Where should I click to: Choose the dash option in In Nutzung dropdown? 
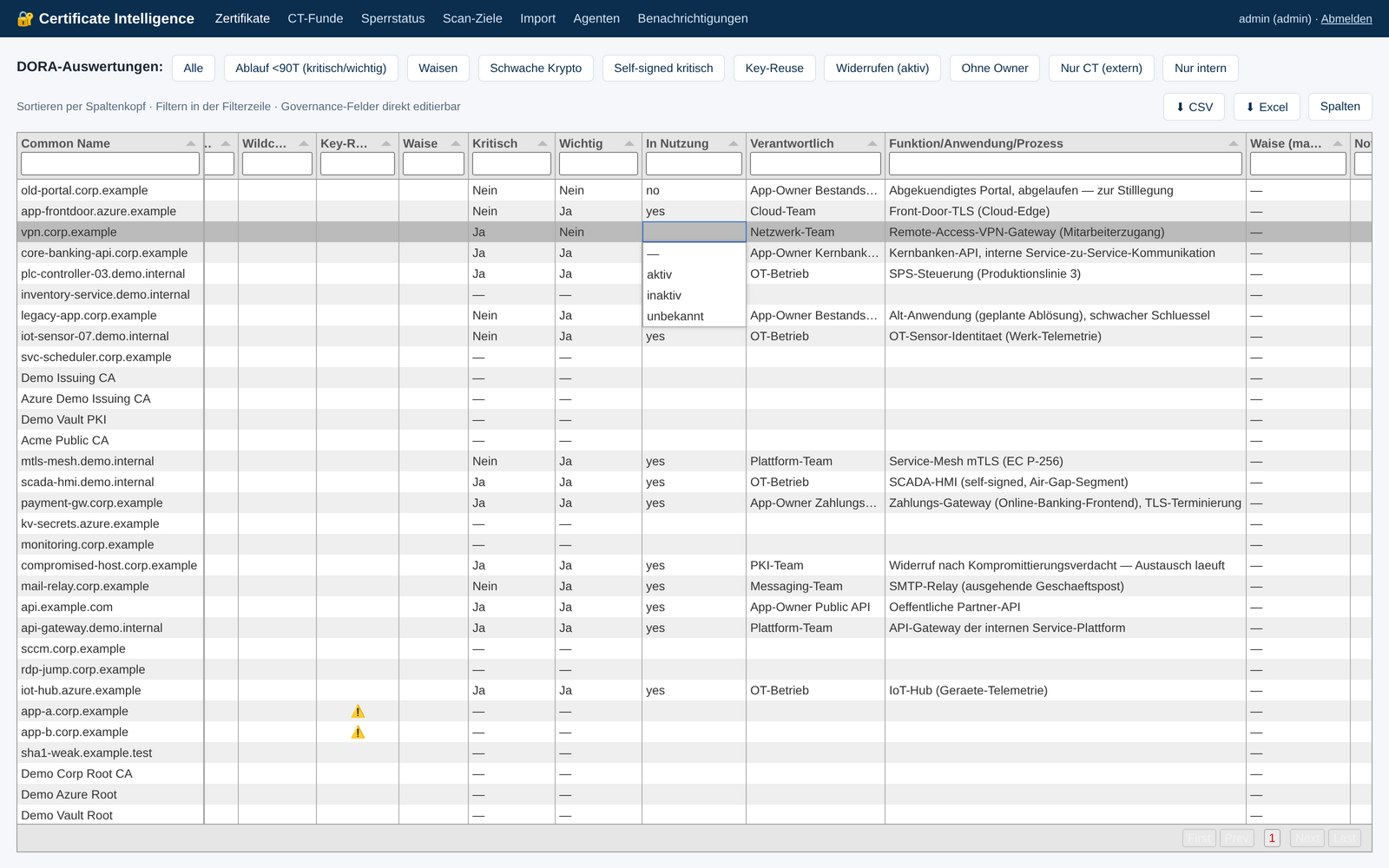694,253
